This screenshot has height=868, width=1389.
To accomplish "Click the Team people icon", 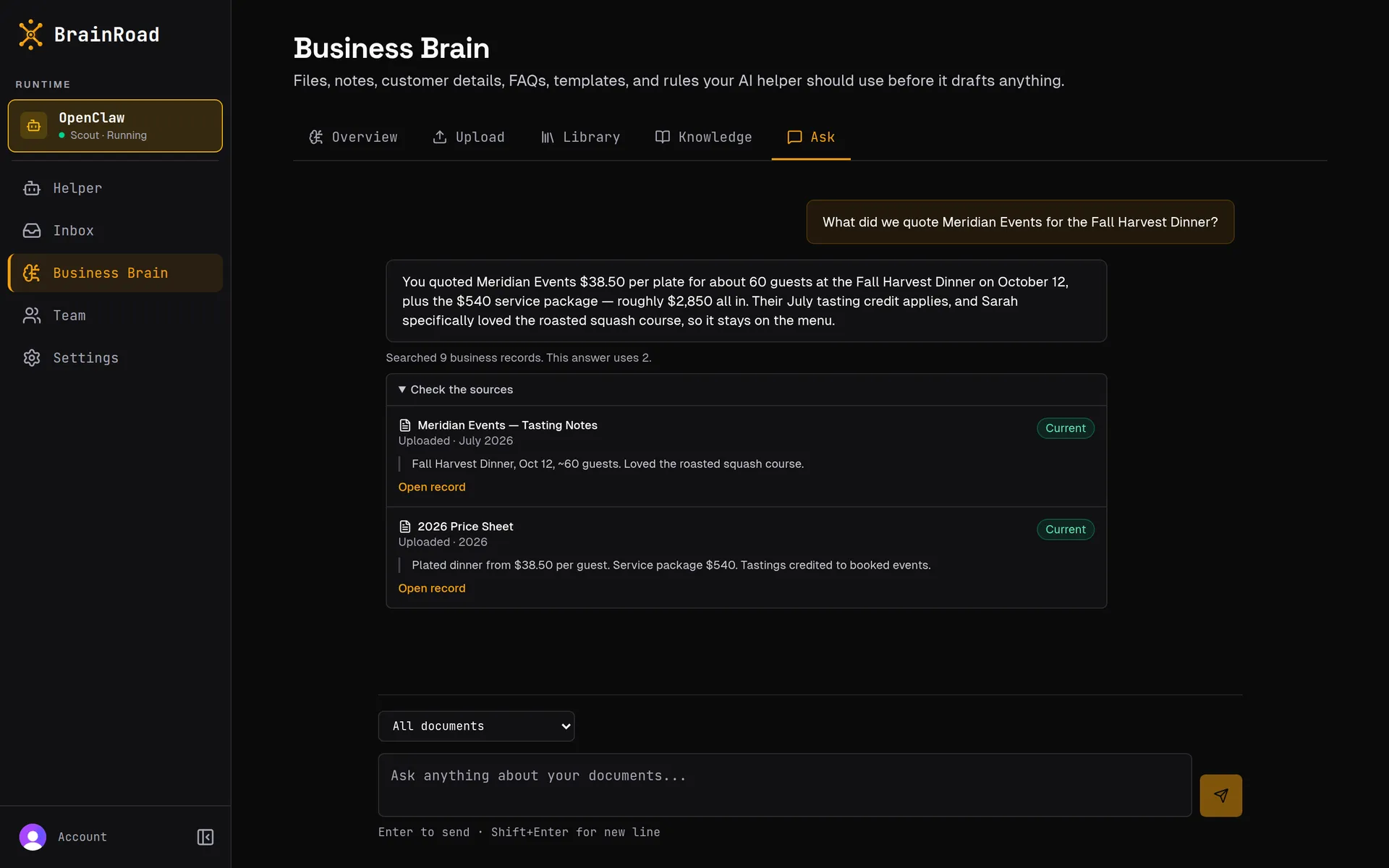I will [32, 315].
